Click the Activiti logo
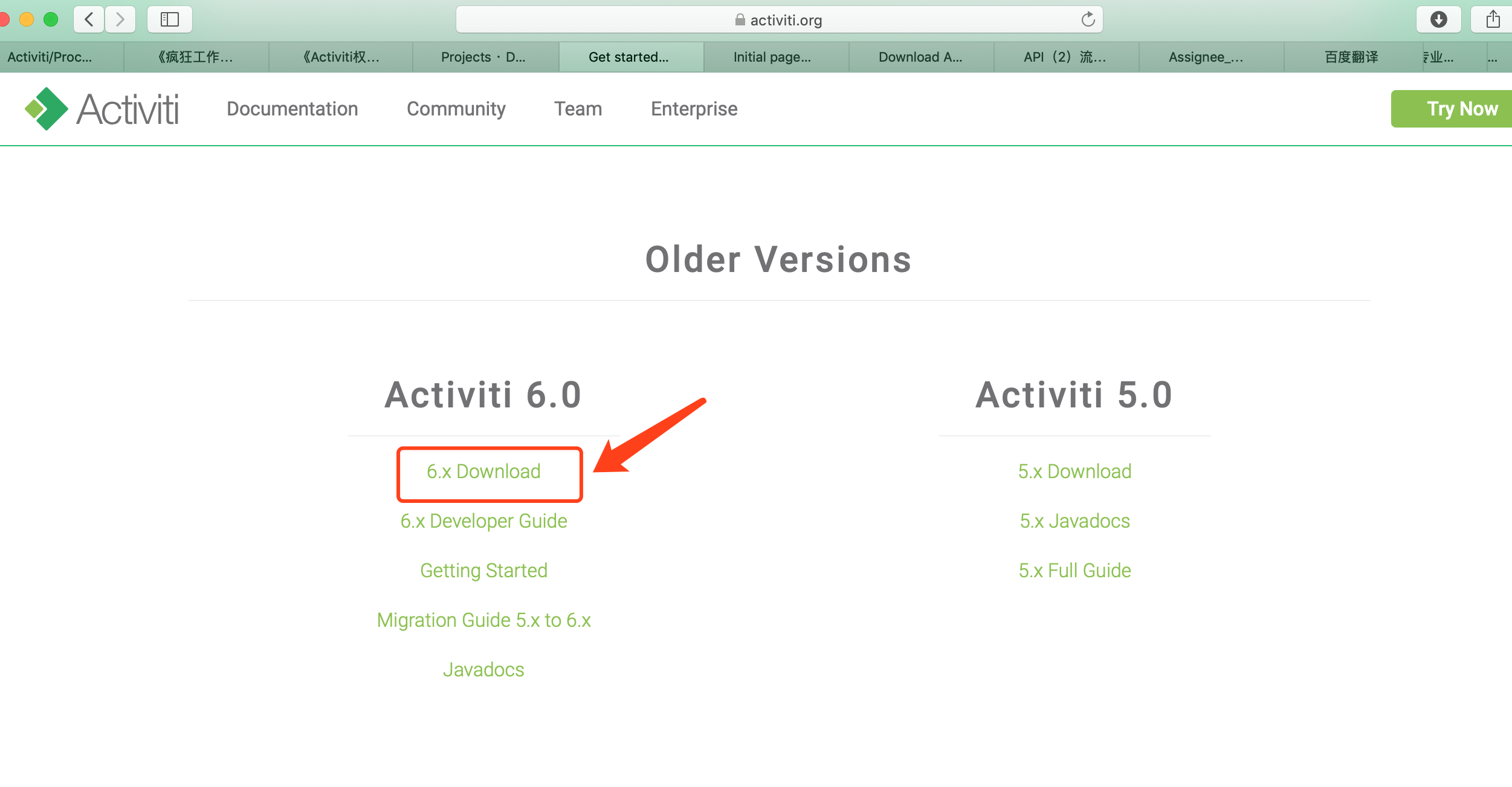 tap(102, 108)
